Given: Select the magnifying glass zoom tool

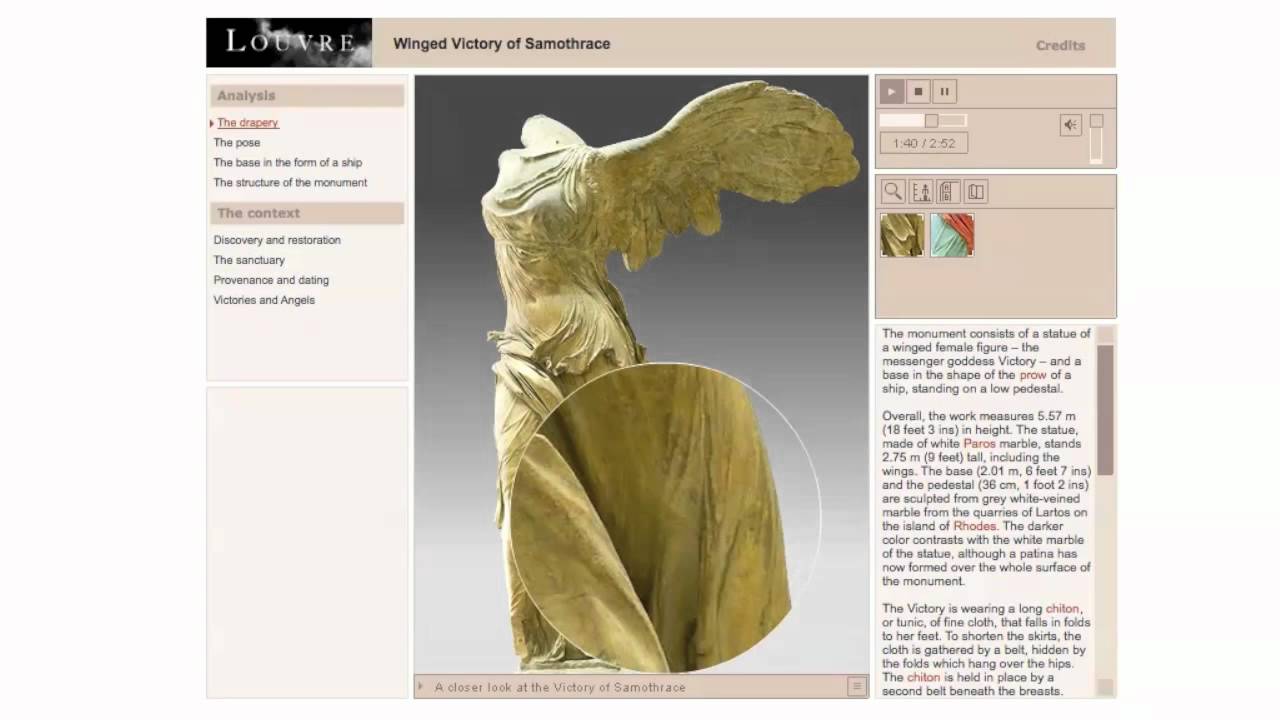Looking at the screenshot, I should pos(893,192).
